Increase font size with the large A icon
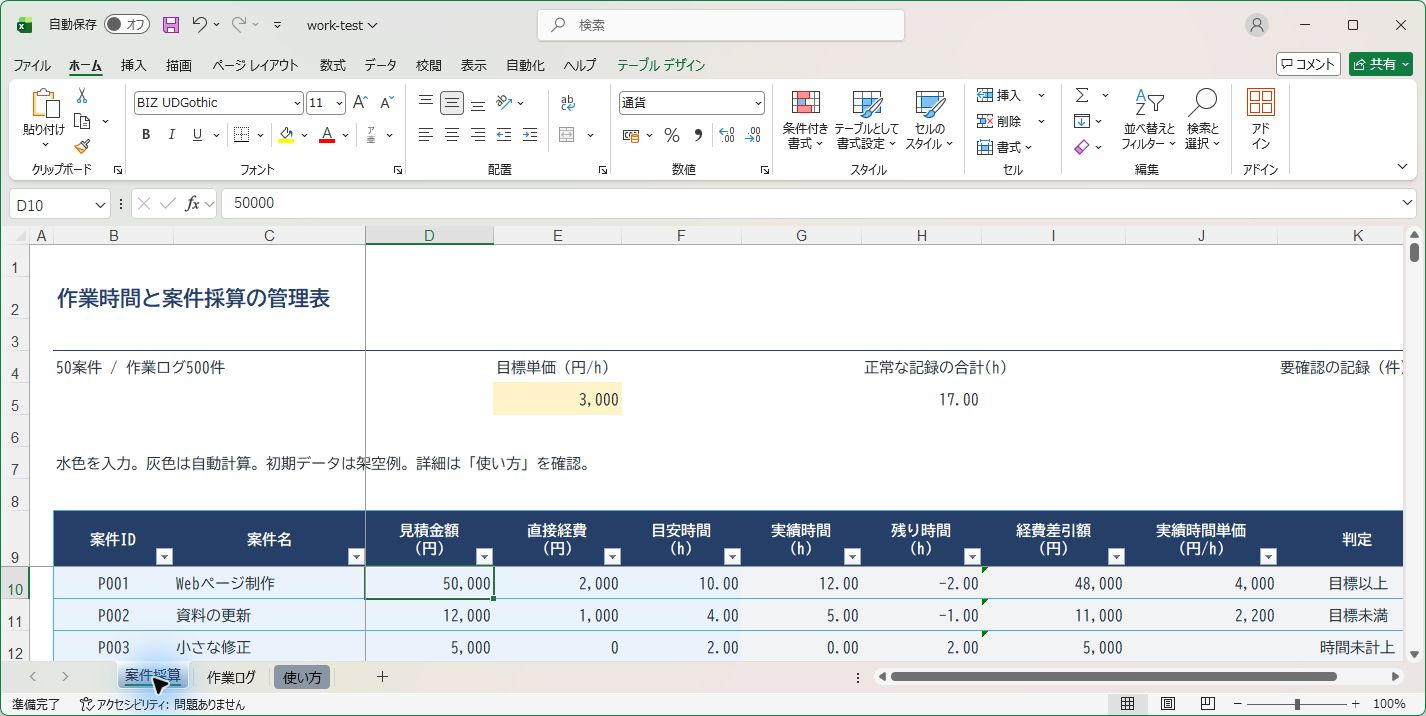The height and width of the screenshot is (716, 1426). click(361, 102)
